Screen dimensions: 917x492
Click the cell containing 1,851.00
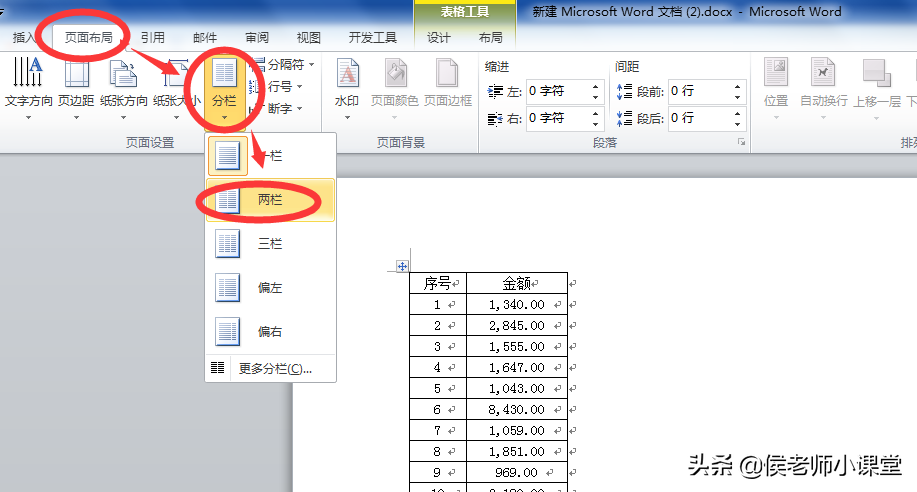[x=517, y=452]
